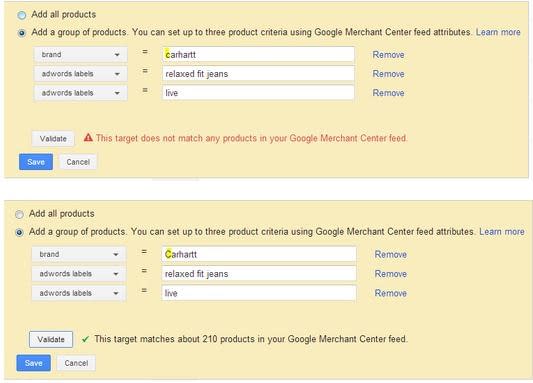Click the capitalized 'Carhartt' brand input field
The image size is (533, 383).
pyautogui.click(x=259, y=254)
